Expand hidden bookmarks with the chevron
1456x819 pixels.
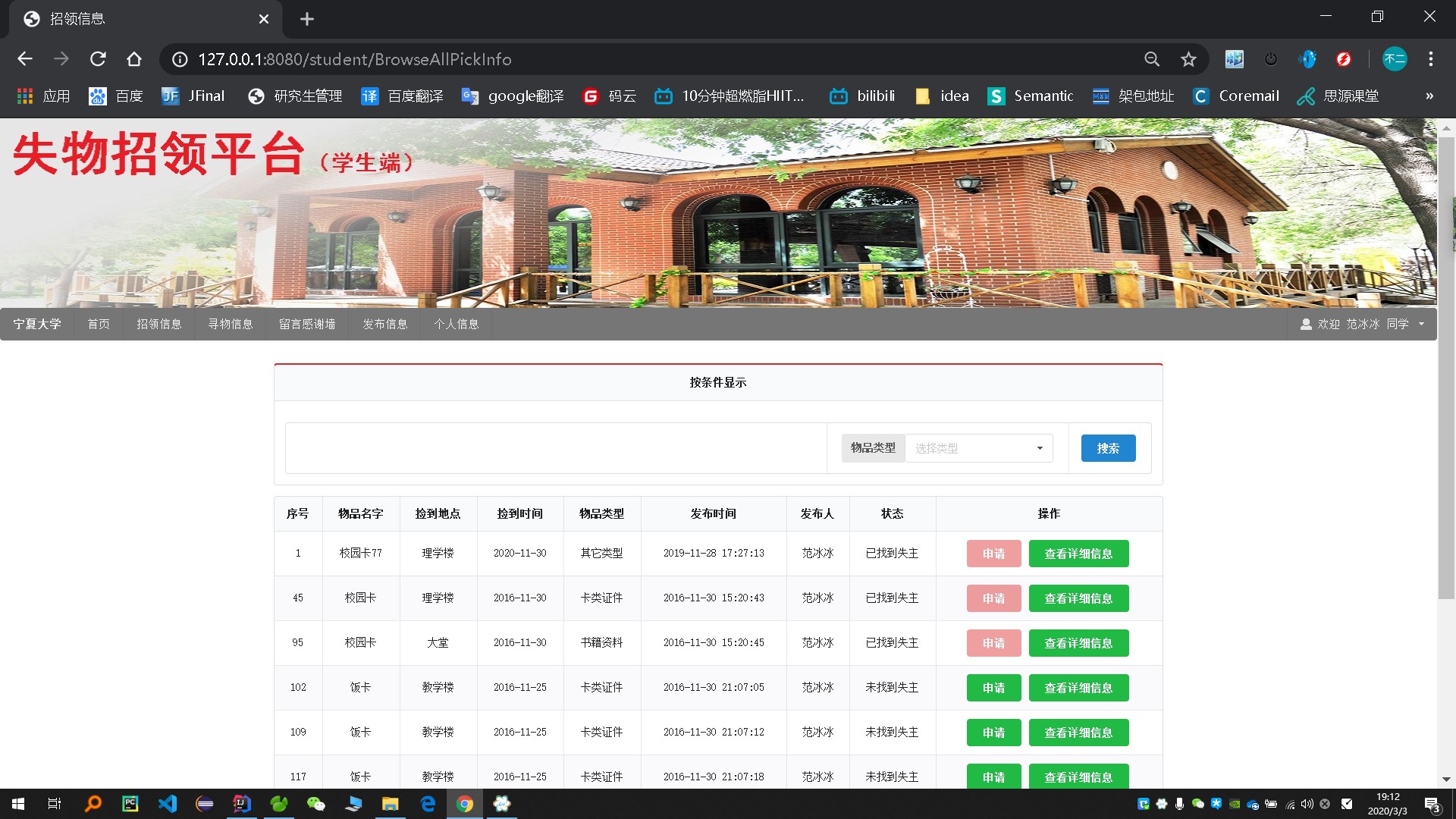(x=1429, y=96)
